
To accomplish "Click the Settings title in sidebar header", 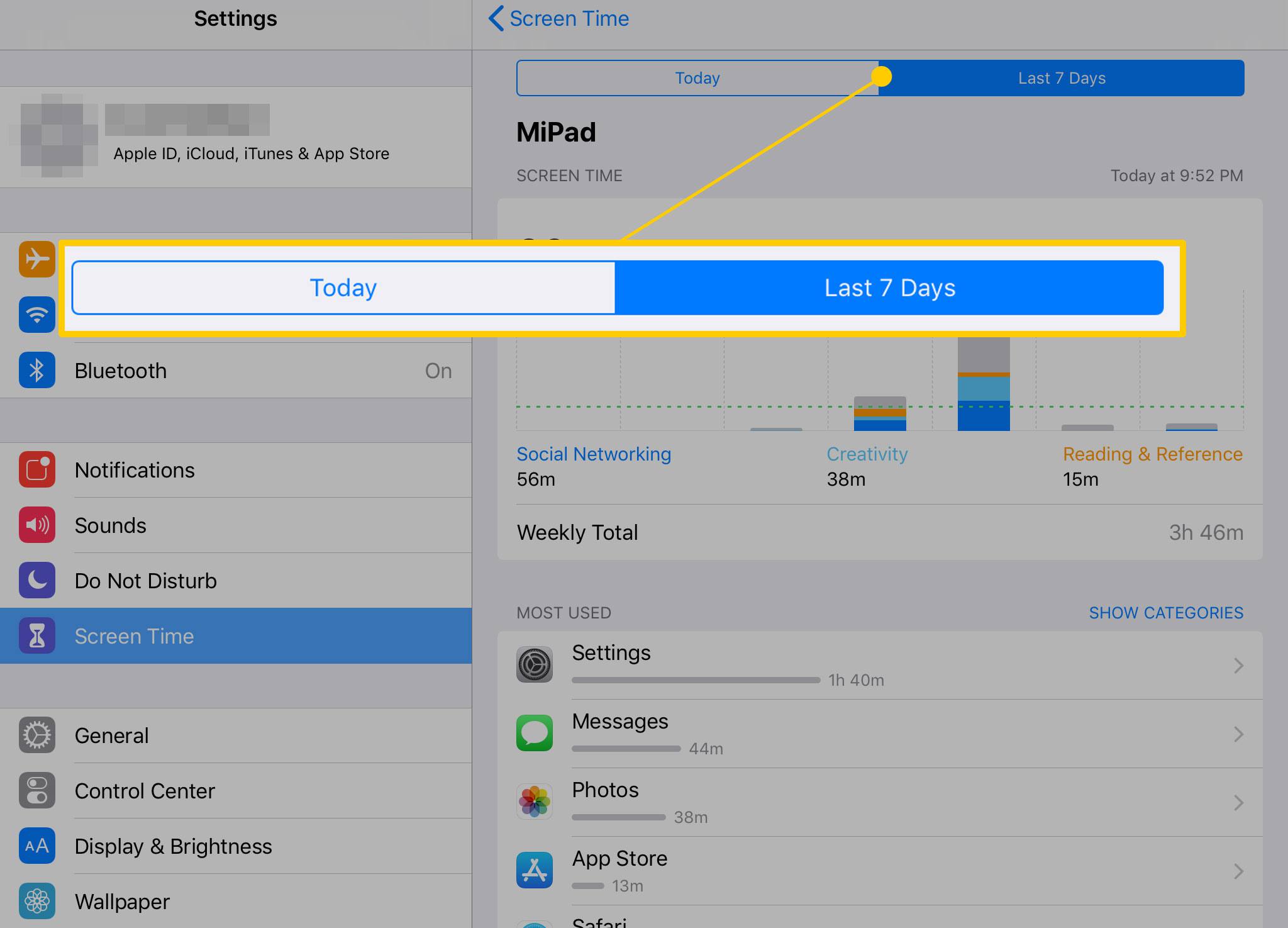I will tap(235, 18).
